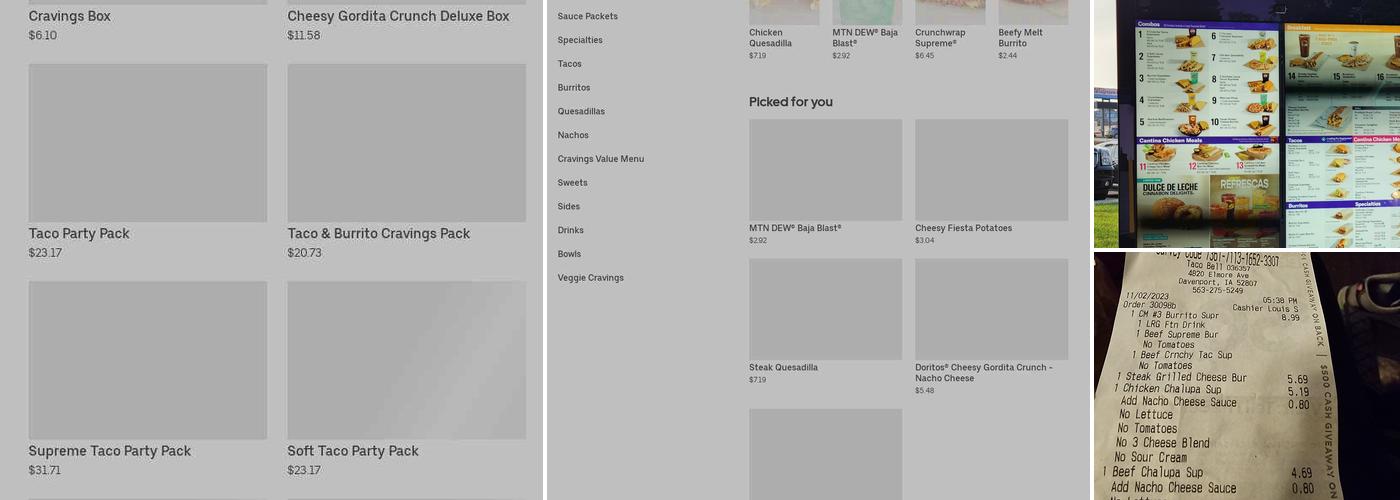This screenshot has height=500, width=1400.
Task: Jump to the Sweets category
Action: coord(572,183)
